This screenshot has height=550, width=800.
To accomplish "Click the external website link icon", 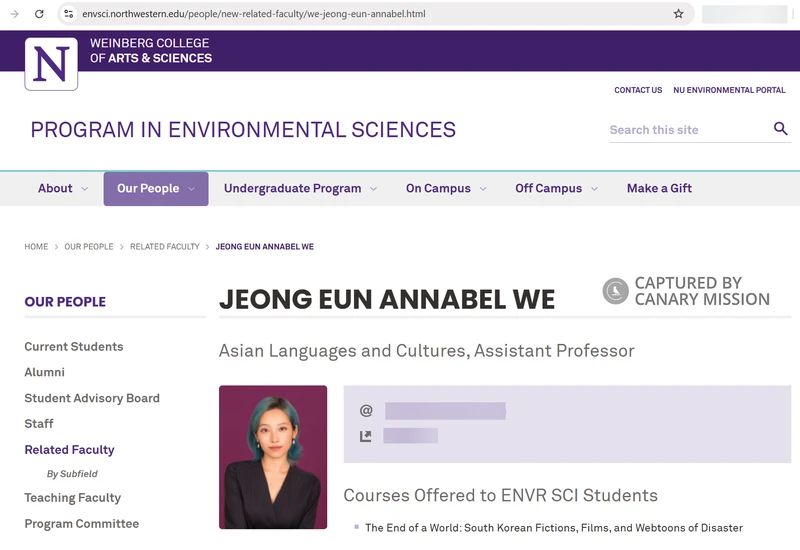I will 366,436.
